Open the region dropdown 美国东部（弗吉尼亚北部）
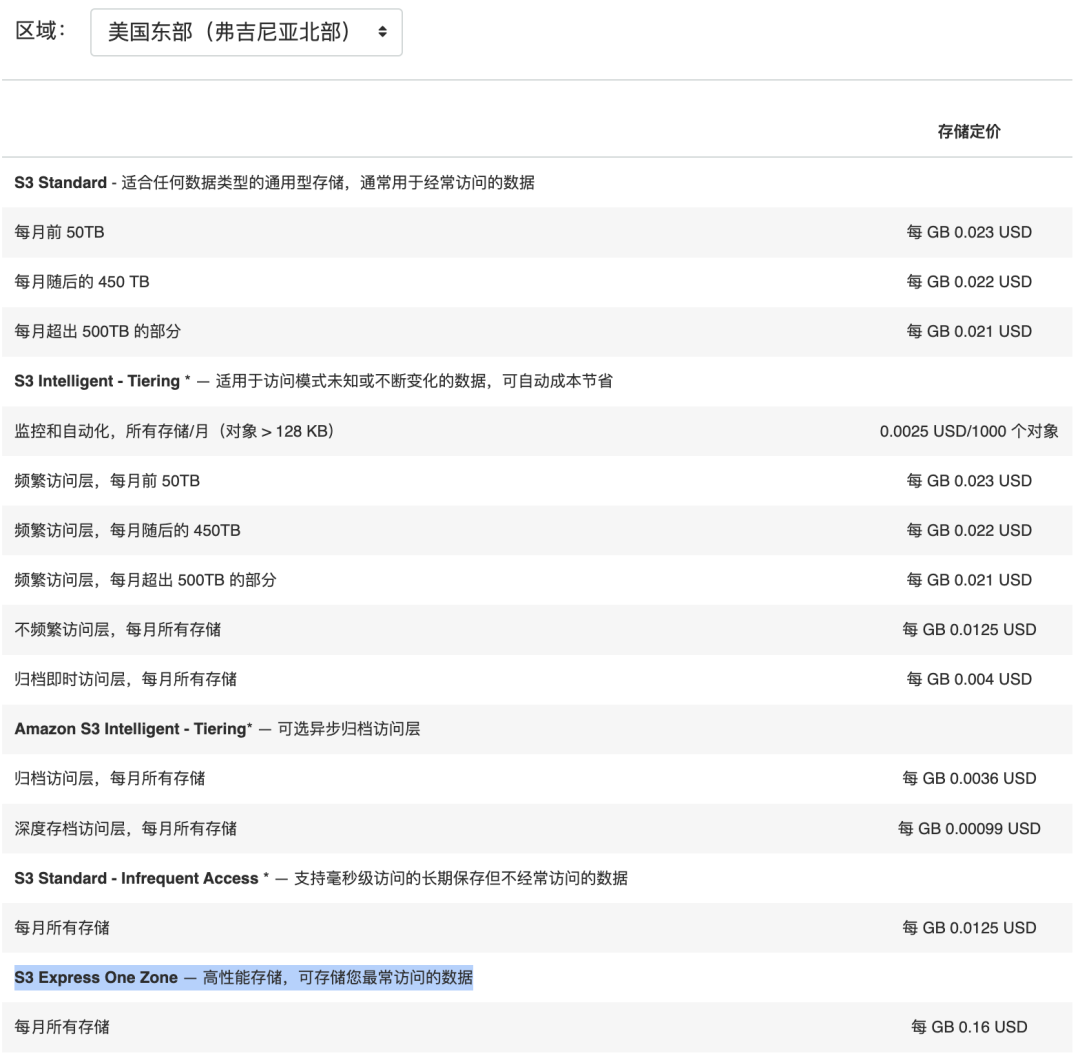This screenshot has height=1058, width=1080. click(246, 32)
